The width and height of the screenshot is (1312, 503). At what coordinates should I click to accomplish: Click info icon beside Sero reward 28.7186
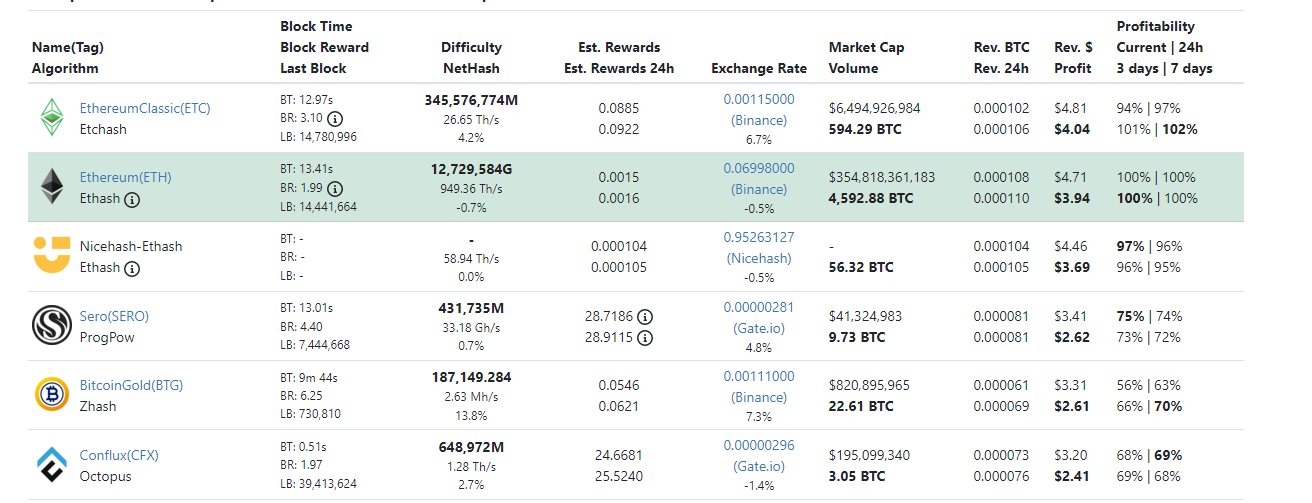click(x=645, y=316)
